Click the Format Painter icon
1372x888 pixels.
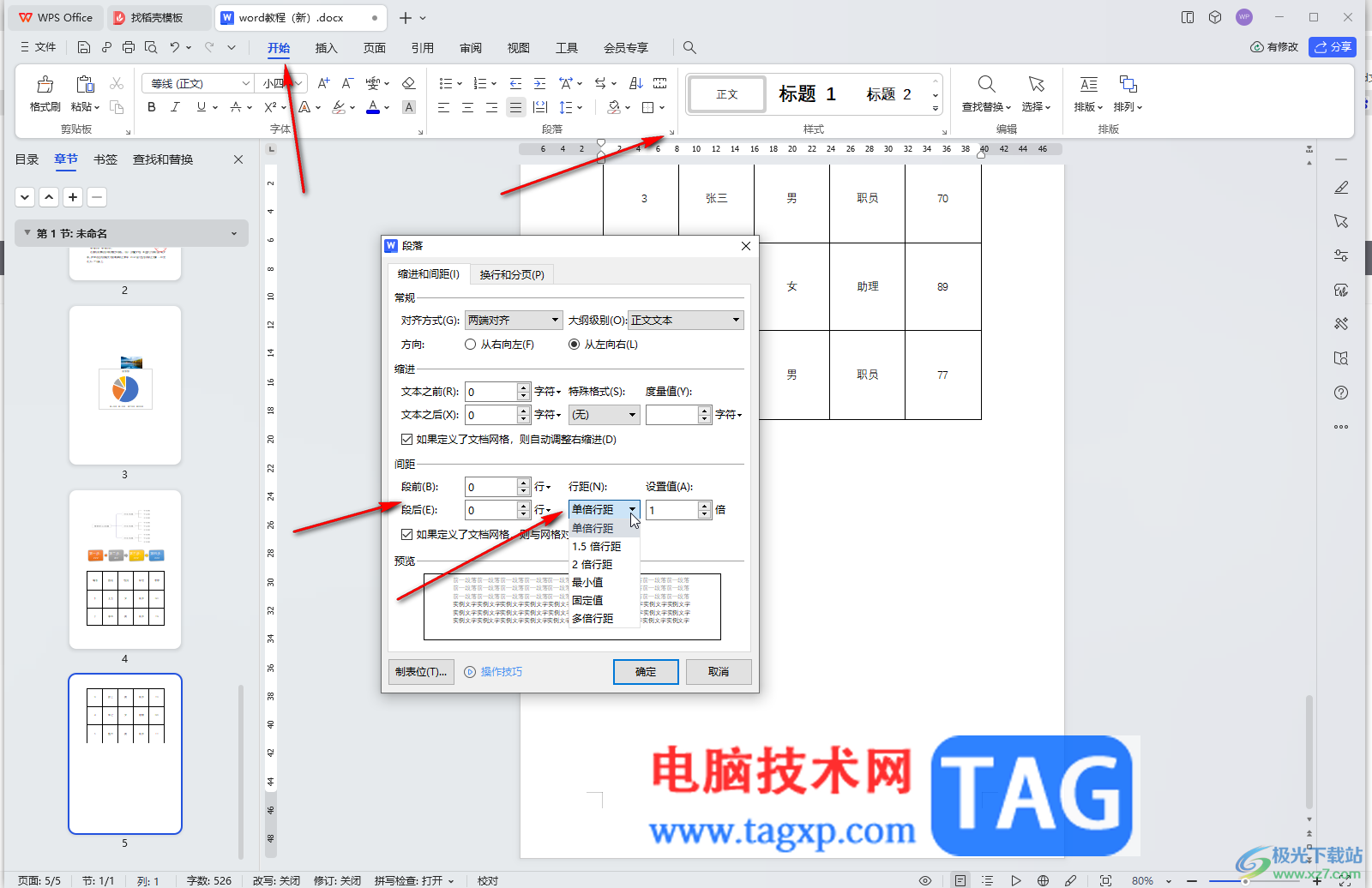point(45,84)
